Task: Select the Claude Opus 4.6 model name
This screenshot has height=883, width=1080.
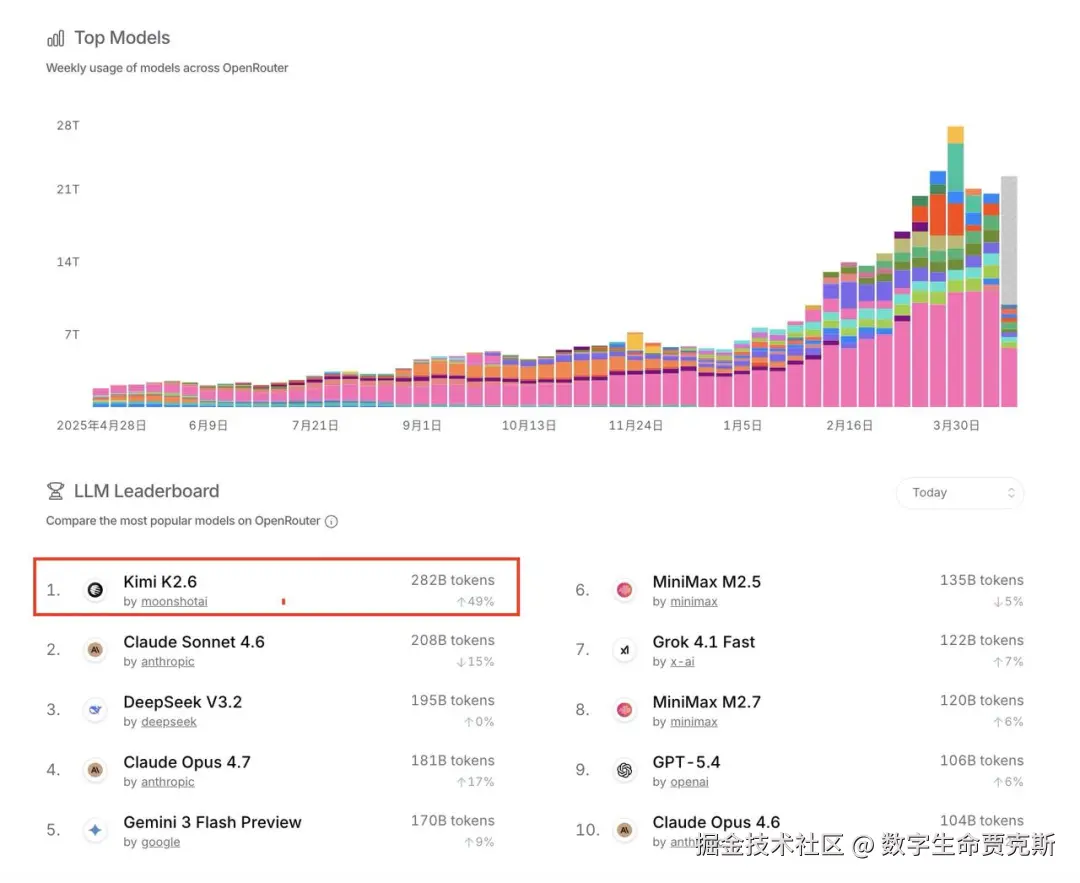Action: click(716, 822)
